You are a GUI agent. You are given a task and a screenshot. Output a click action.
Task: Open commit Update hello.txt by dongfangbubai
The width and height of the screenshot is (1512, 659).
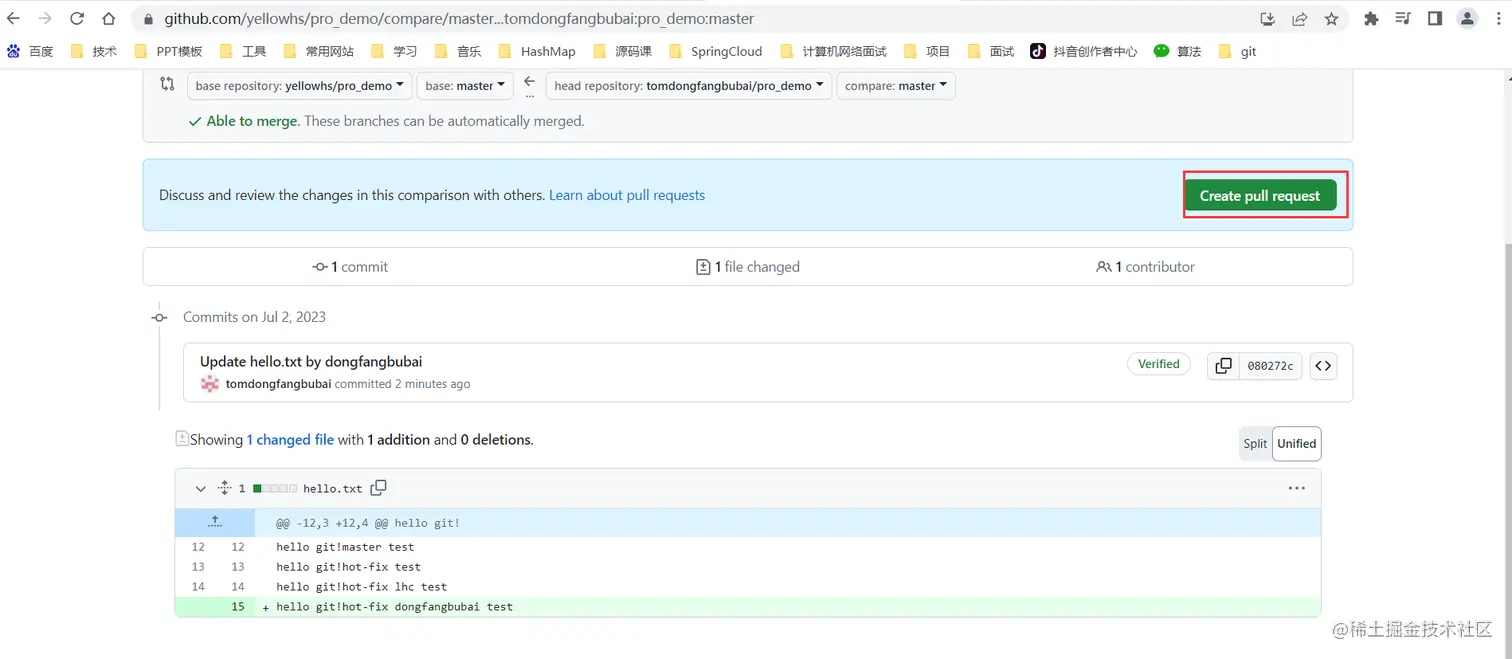point(311,361)
